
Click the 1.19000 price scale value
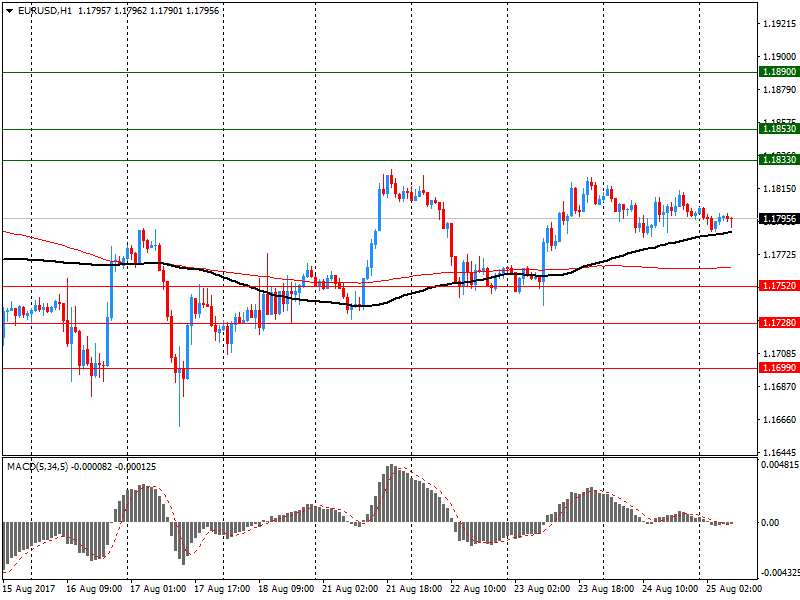(780, 57)
